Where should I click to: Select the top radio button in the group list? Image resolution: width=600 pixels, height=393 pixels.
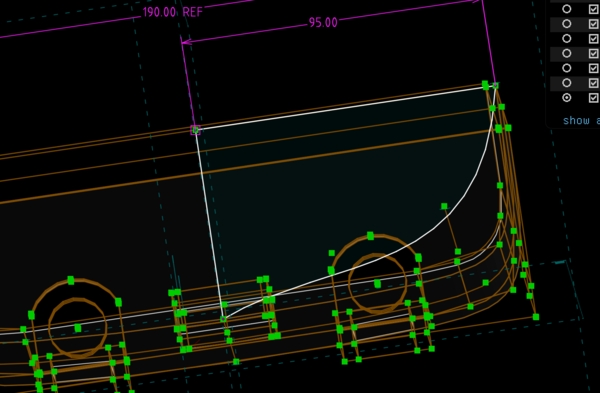point(567,9)
